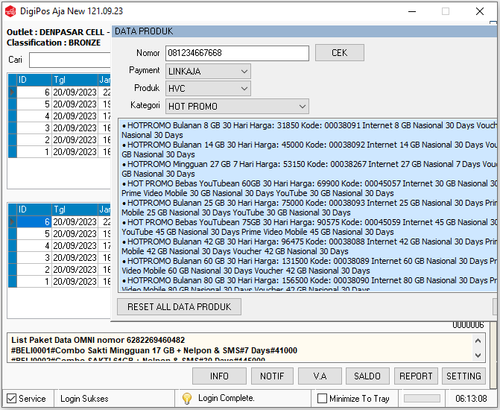Open the Produk dropdown showing HVC
Screen dimensions: 500x410
208,89
